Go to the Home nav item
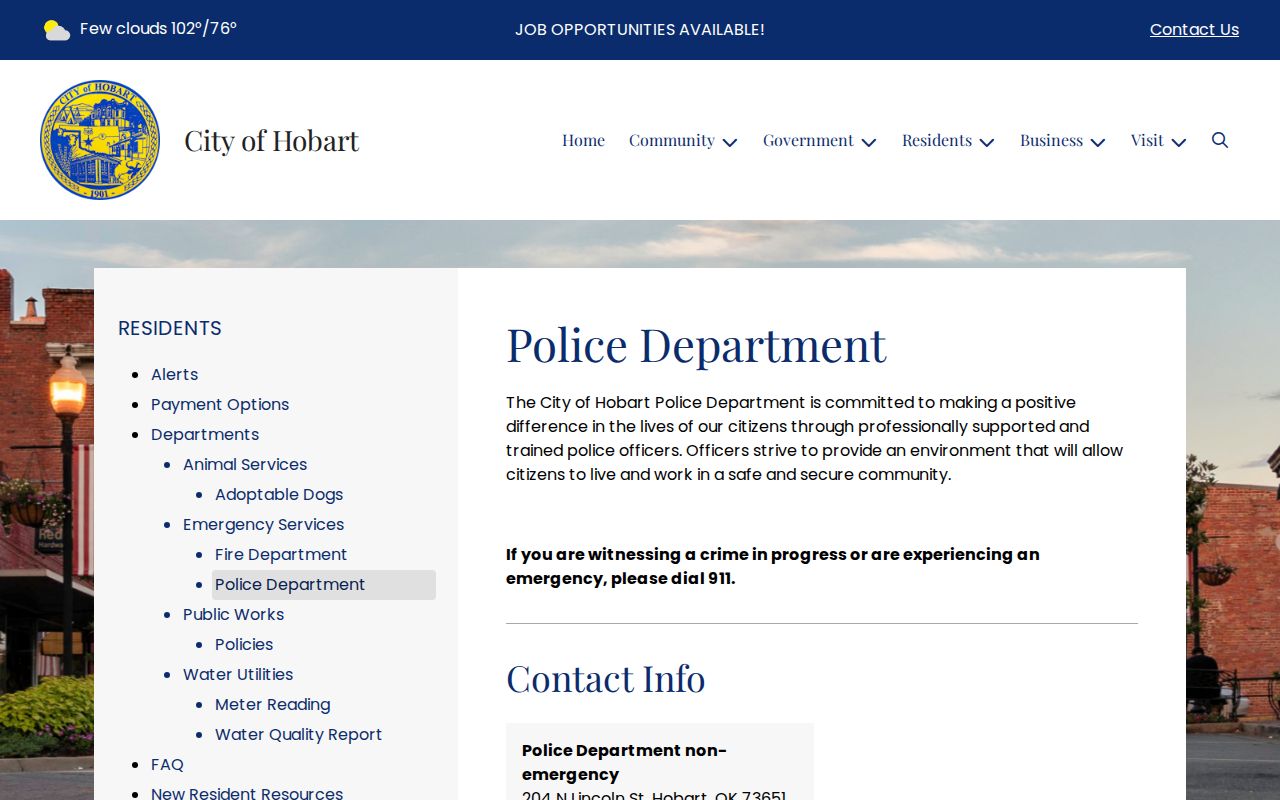 pos(583,140)
